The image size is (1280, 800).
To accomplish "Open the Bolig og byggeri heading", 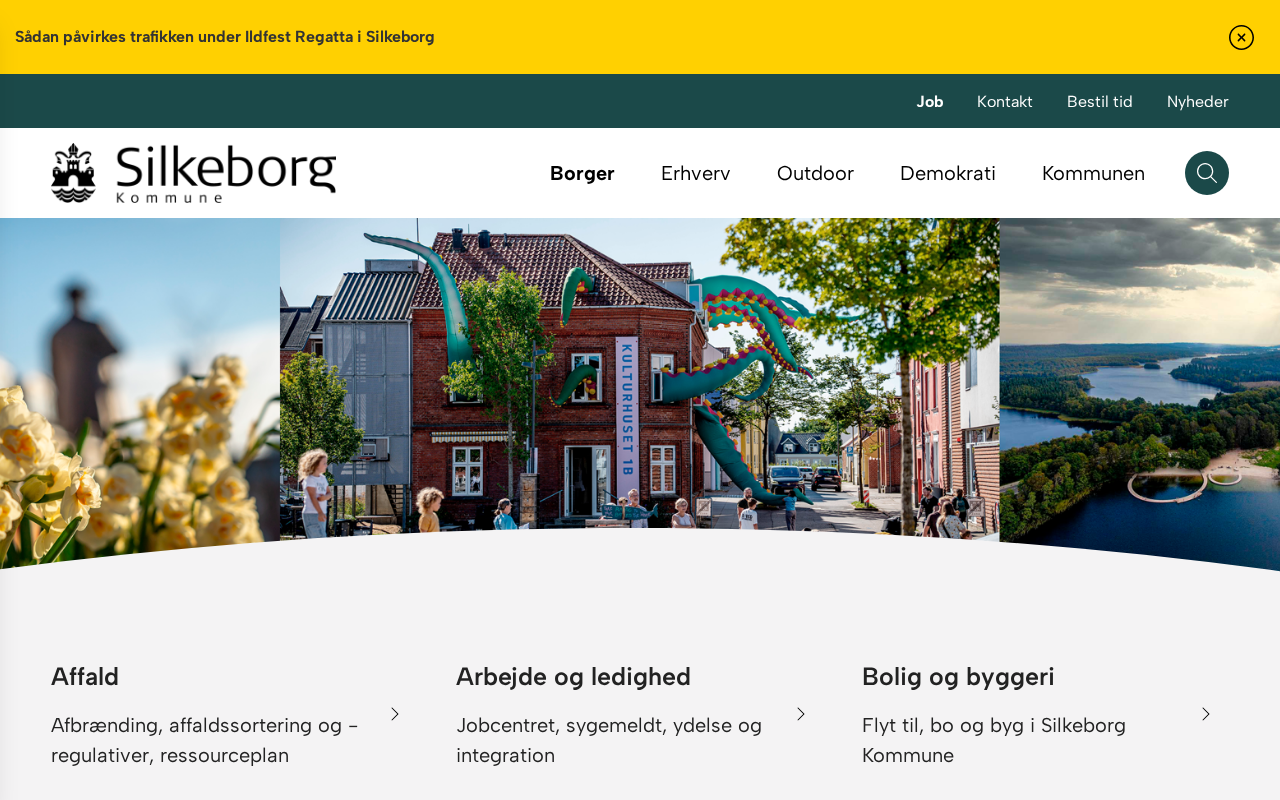I will coord(958,677).
